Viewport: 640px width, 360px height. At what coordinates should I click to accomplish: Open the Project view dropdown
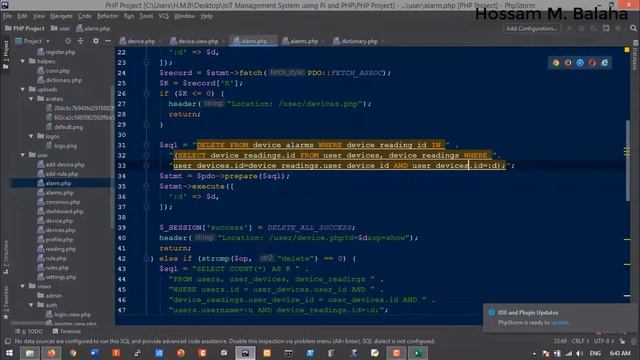click(x=33, y=41)
